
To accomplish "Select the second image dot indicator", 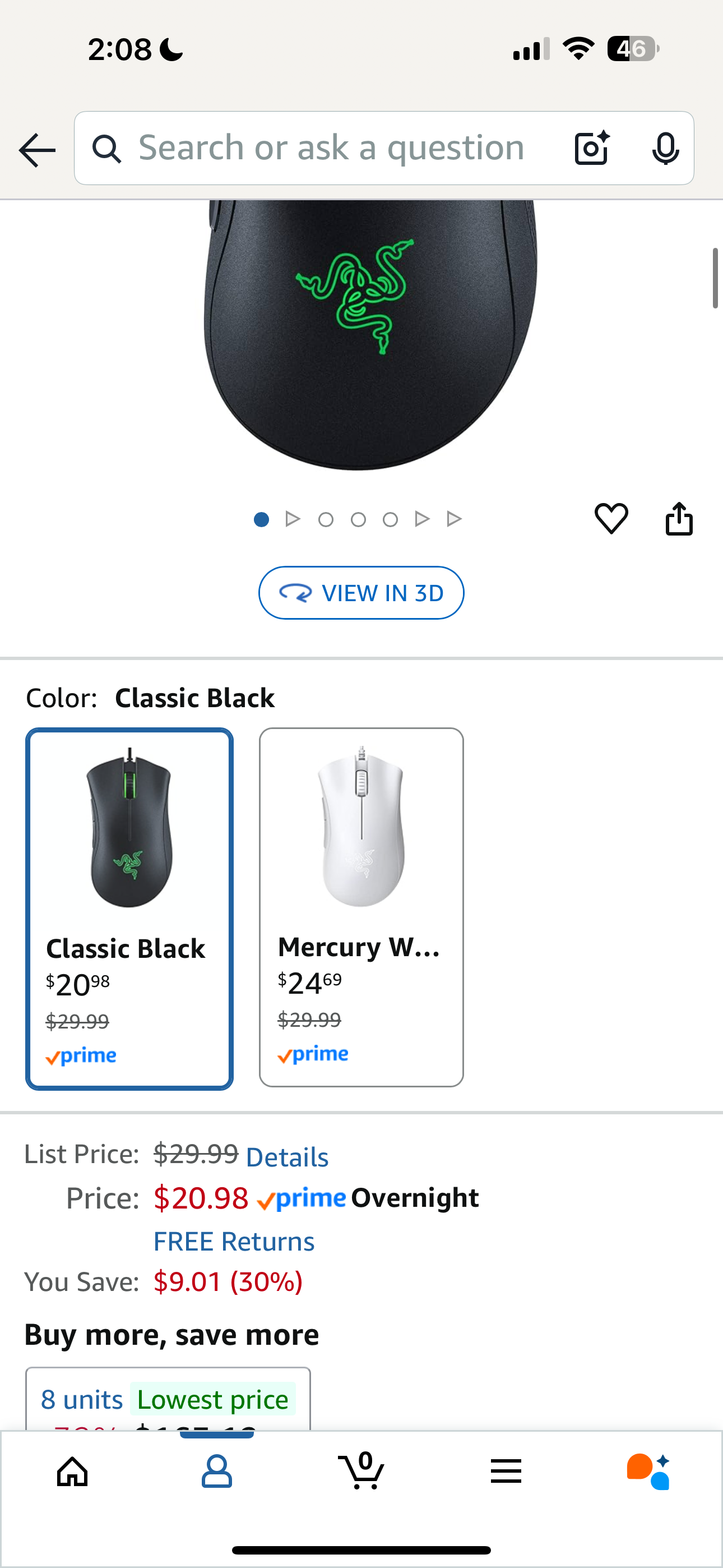I will (x=326, y=519).
